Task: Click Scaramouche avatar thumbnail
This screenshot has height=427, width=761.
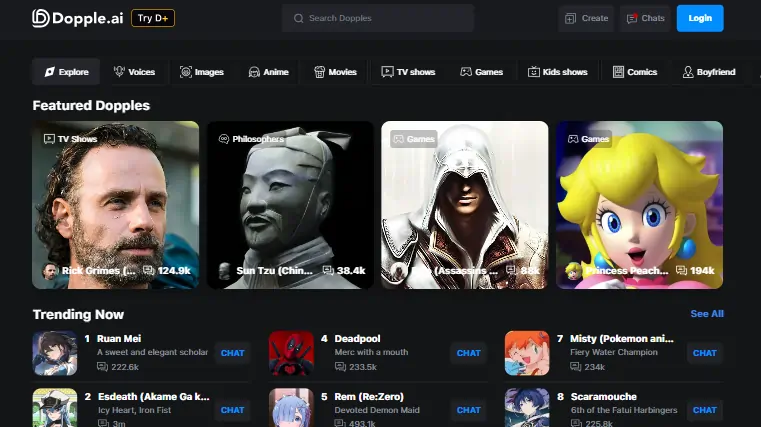Action: (527, 408)
